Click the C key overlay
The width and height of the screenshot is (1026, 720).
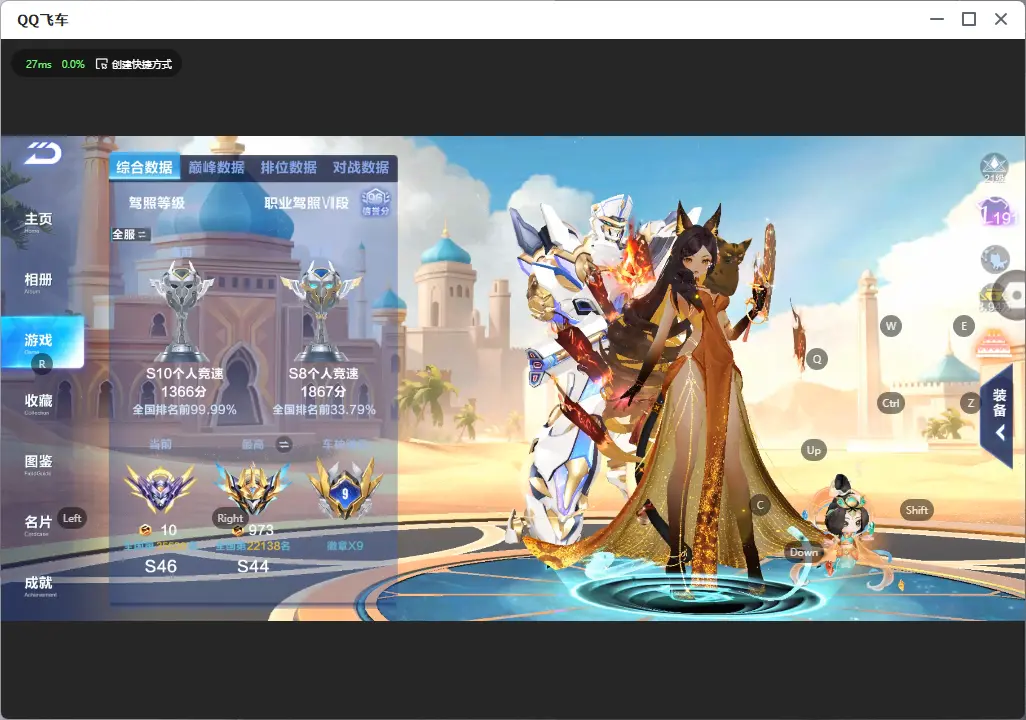pos(760,505)
